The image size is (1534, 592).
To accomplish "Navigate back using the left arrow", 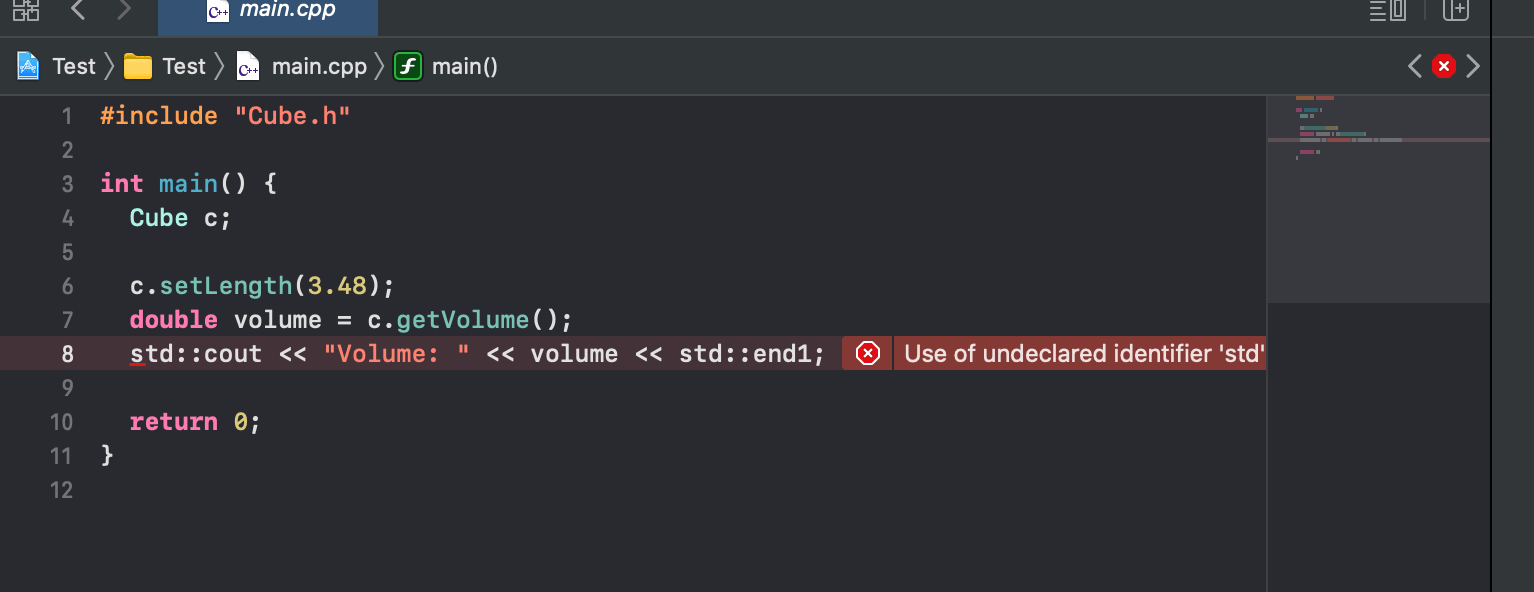I will 77,11.
